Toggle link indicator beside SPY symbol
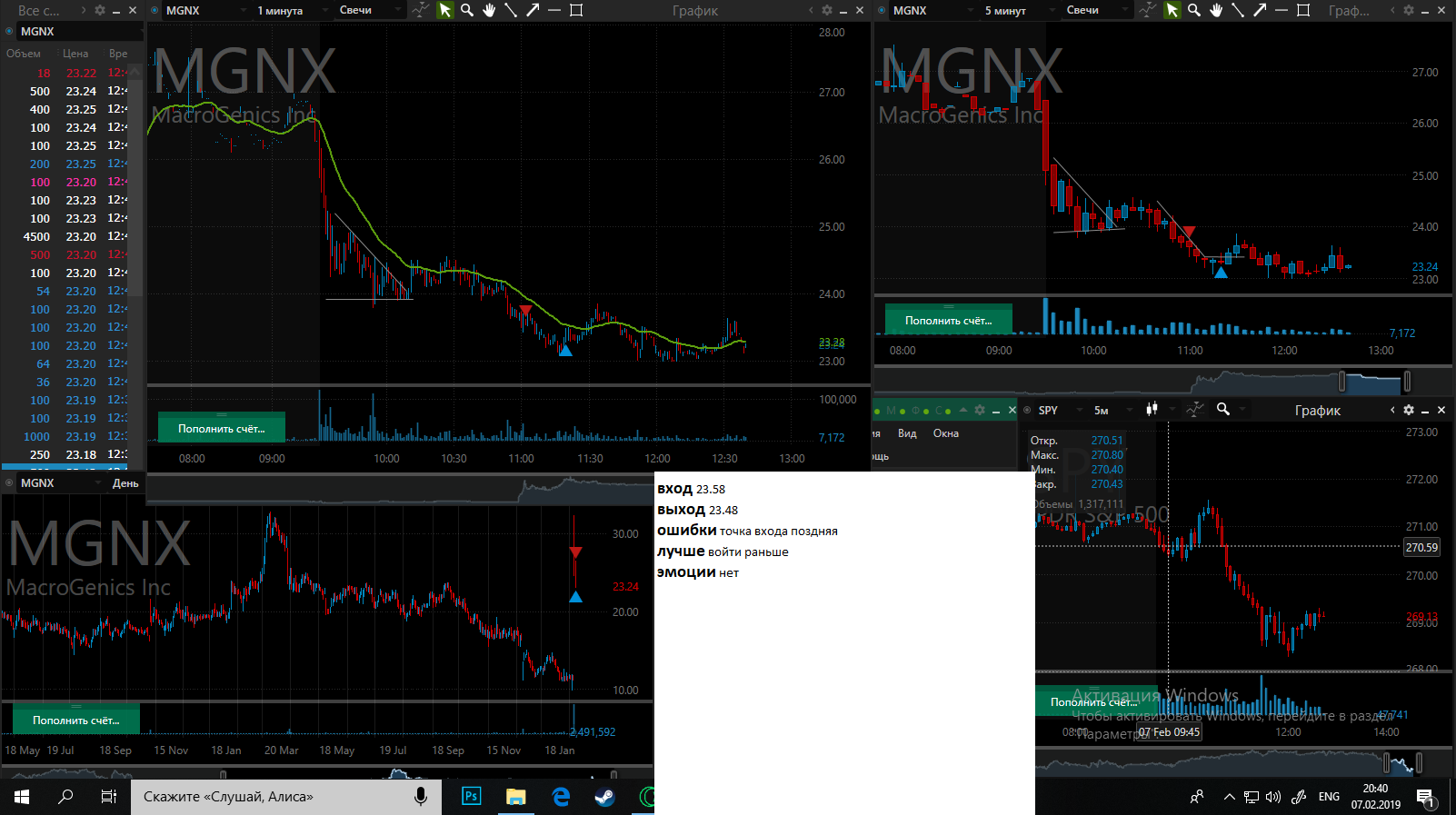The height and width of the screenshot is (815, 1456). [x=1027, y=410]
